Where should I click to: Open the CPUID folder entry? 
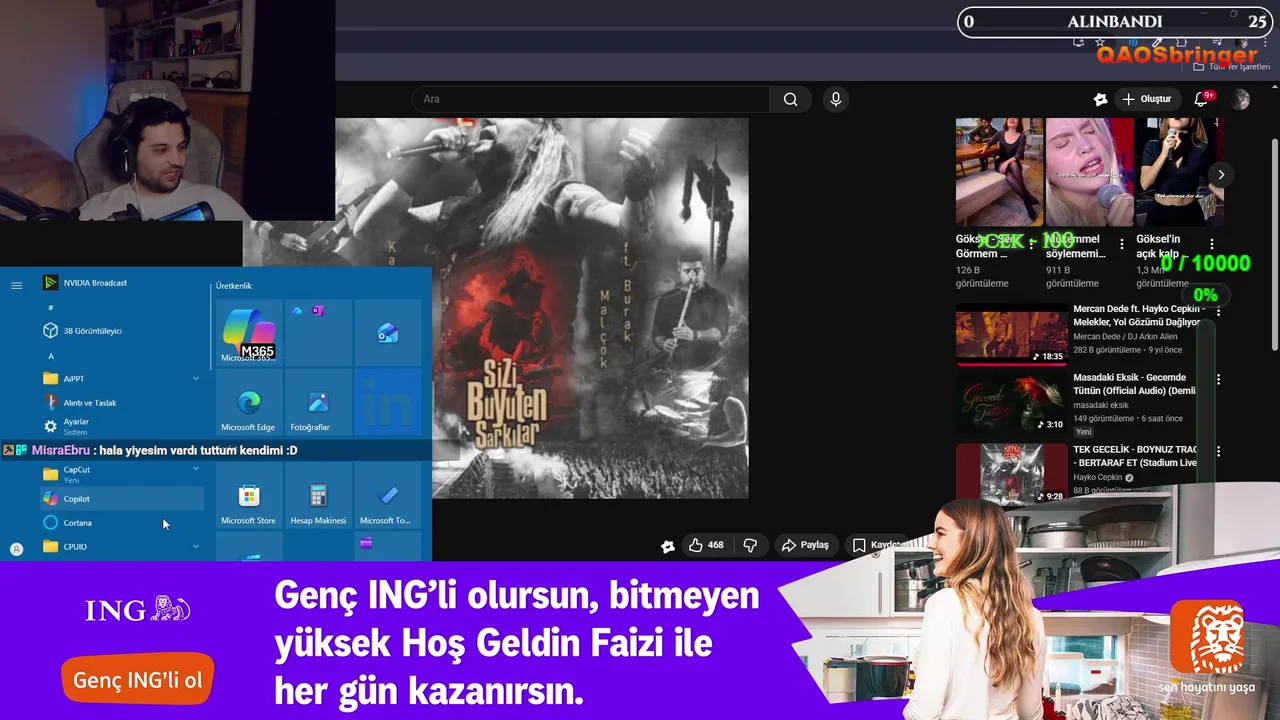tap(120, 547)
